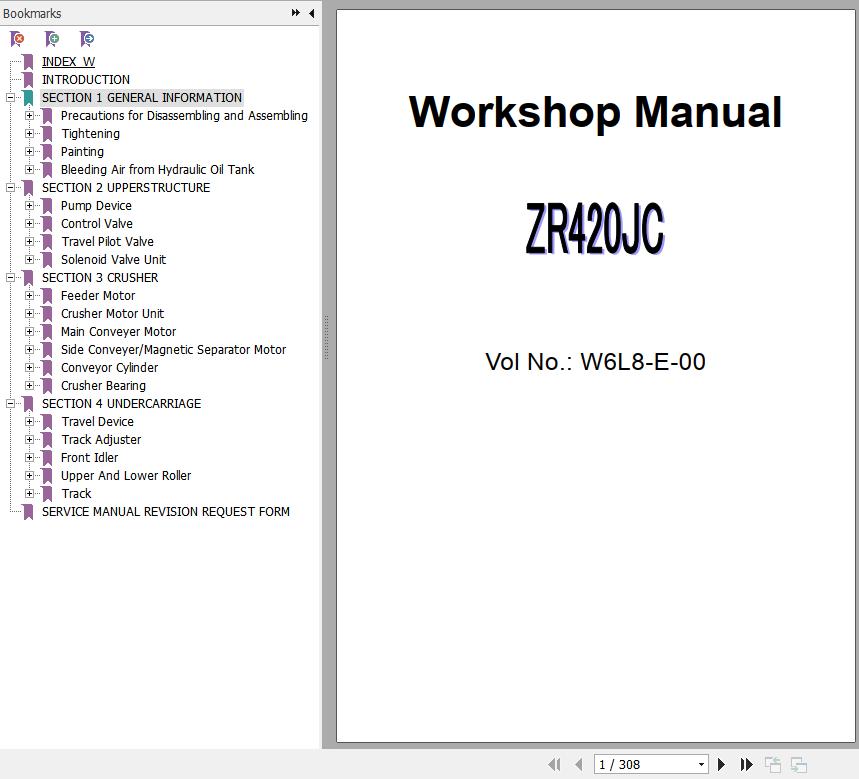This screenshot has height=779, width=859.
Task: Go to Side Conveyer/Magnetic Separator Motor bookmark
Action: pyautogui.click(x=174, y=350)
